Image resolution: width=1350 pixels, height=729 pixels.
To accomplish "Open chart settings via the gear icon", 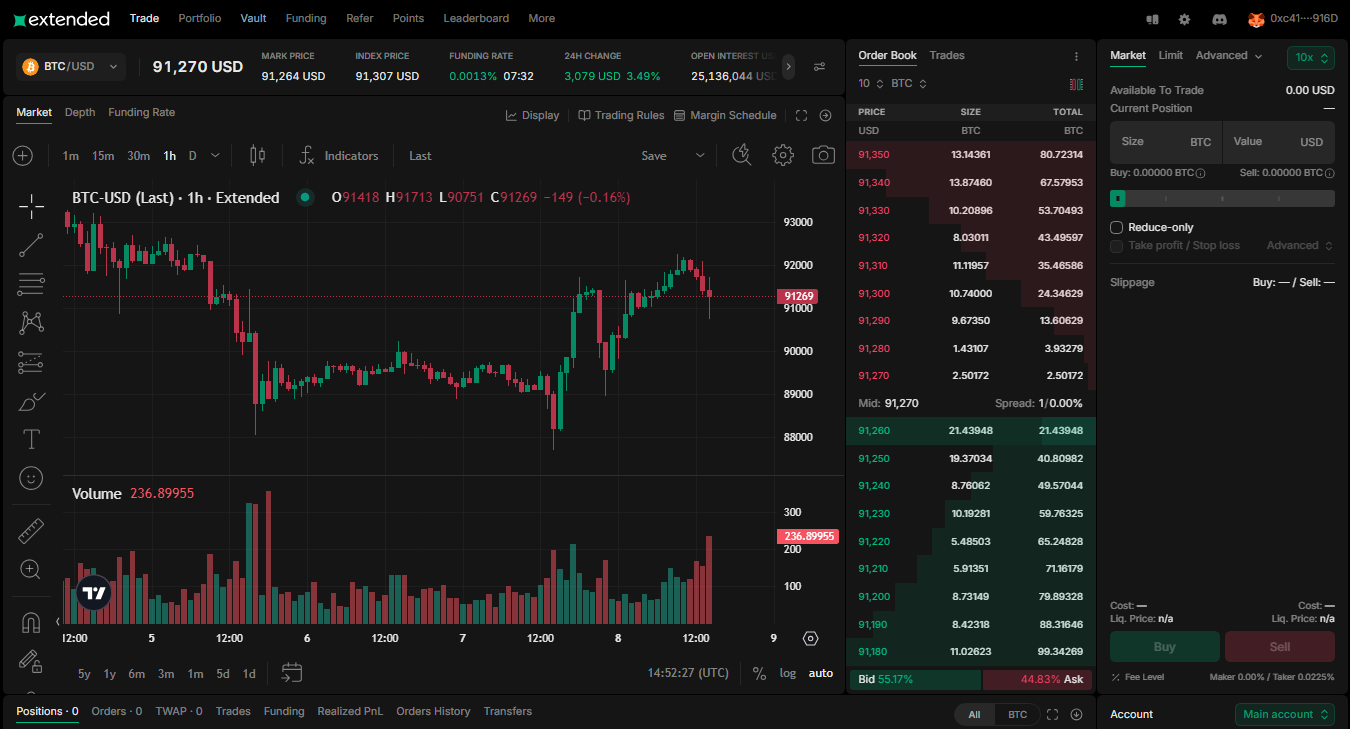I will (x=783, y=155).
